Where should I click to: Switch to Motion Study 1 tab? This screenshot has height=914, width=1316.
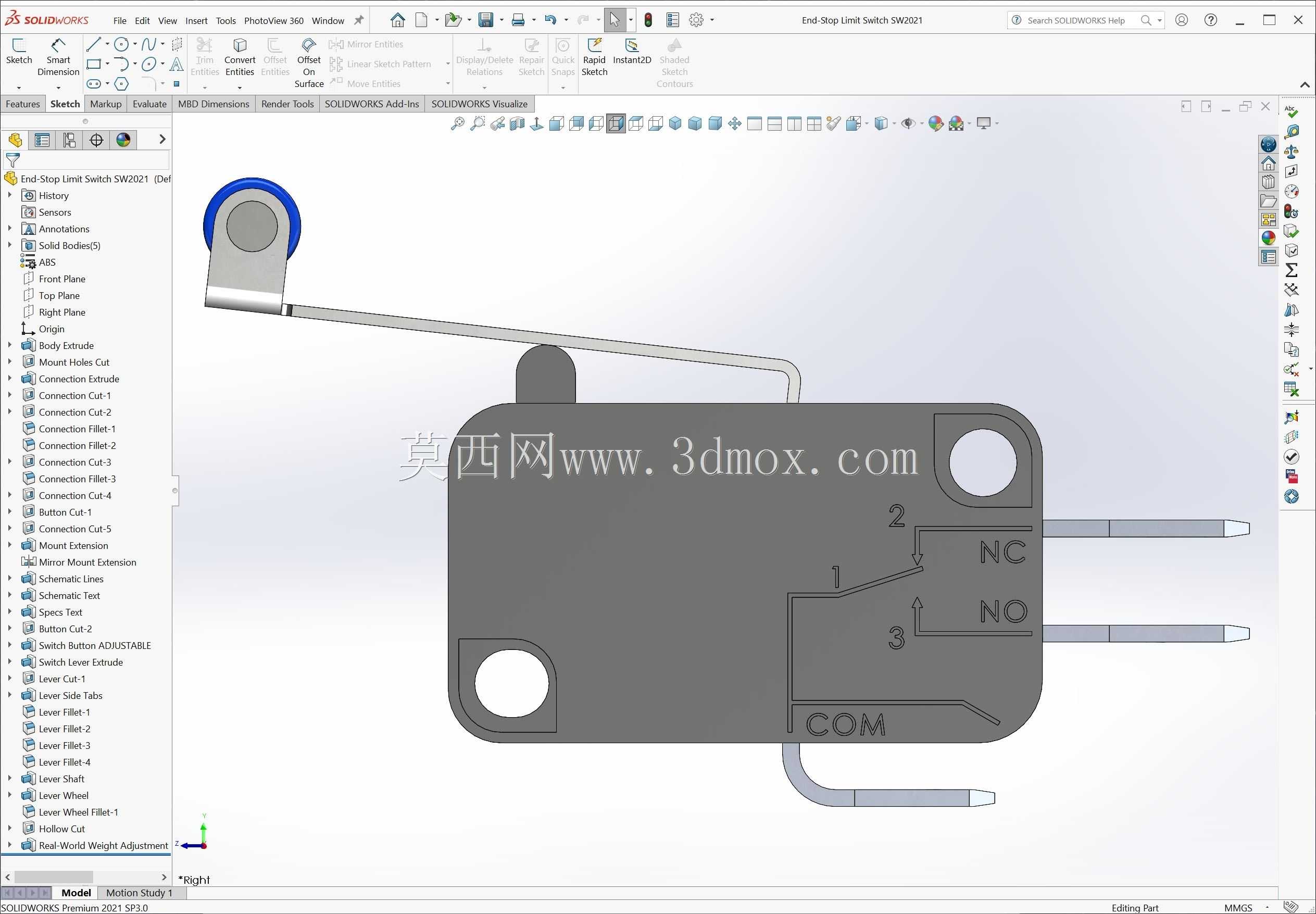coord(139,892)
